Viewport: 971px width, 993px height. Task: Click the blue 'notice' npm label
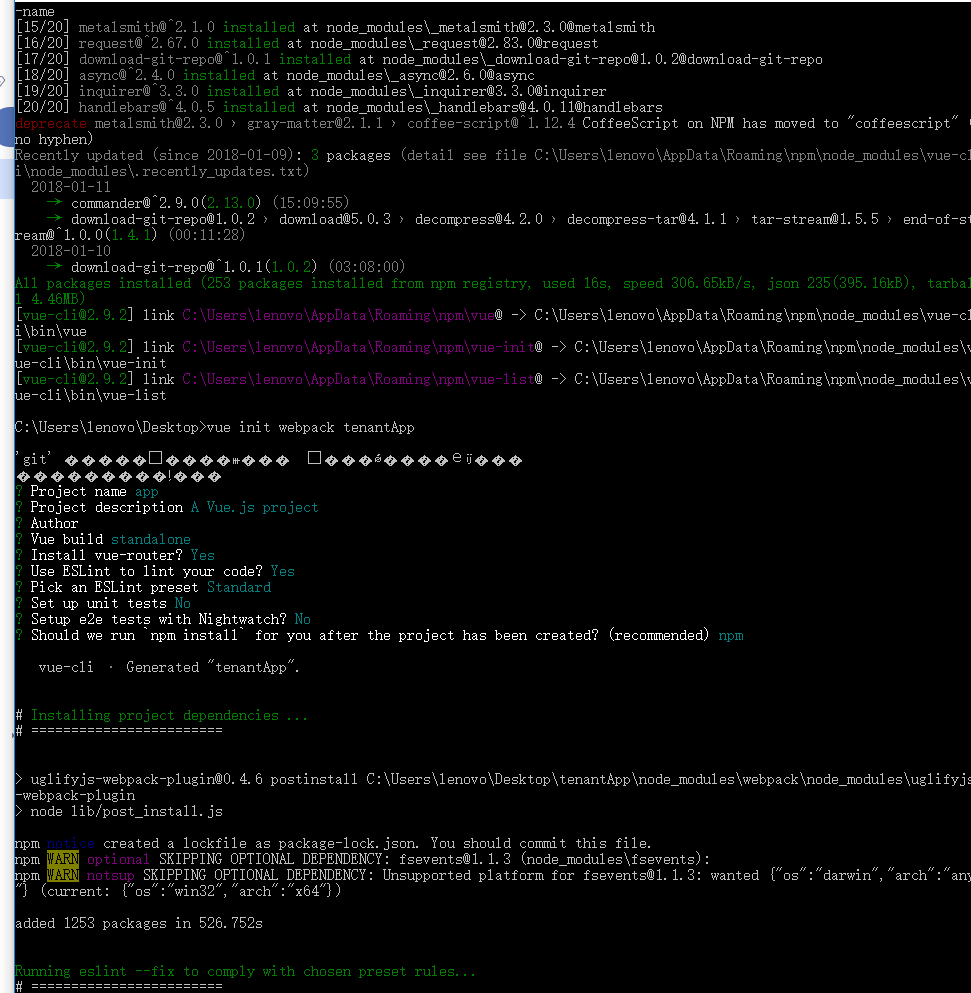[x=70, y=844]
